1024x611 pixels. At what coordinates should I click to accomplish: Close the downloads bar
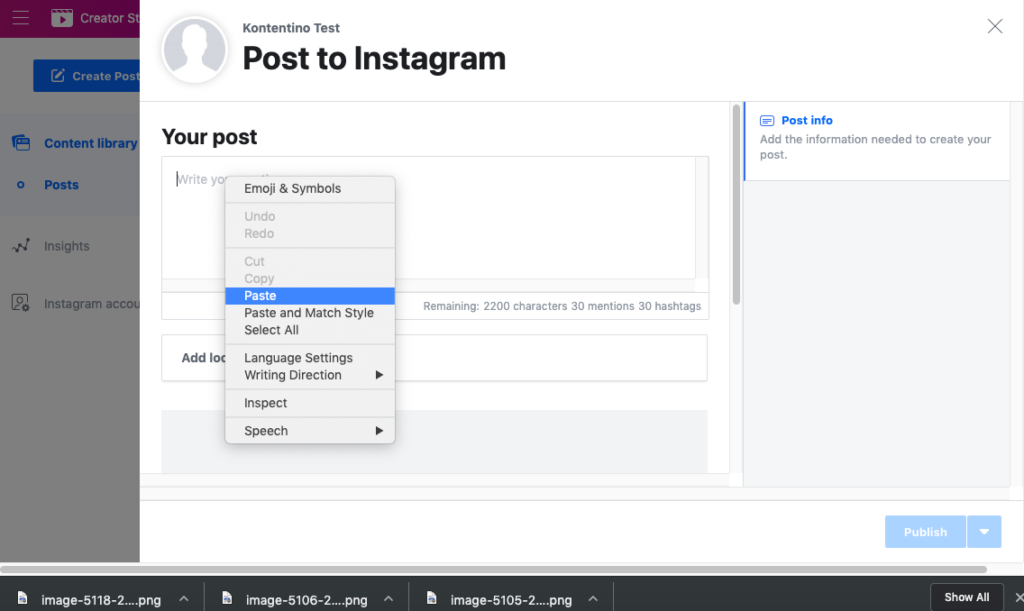[1018, 597]
